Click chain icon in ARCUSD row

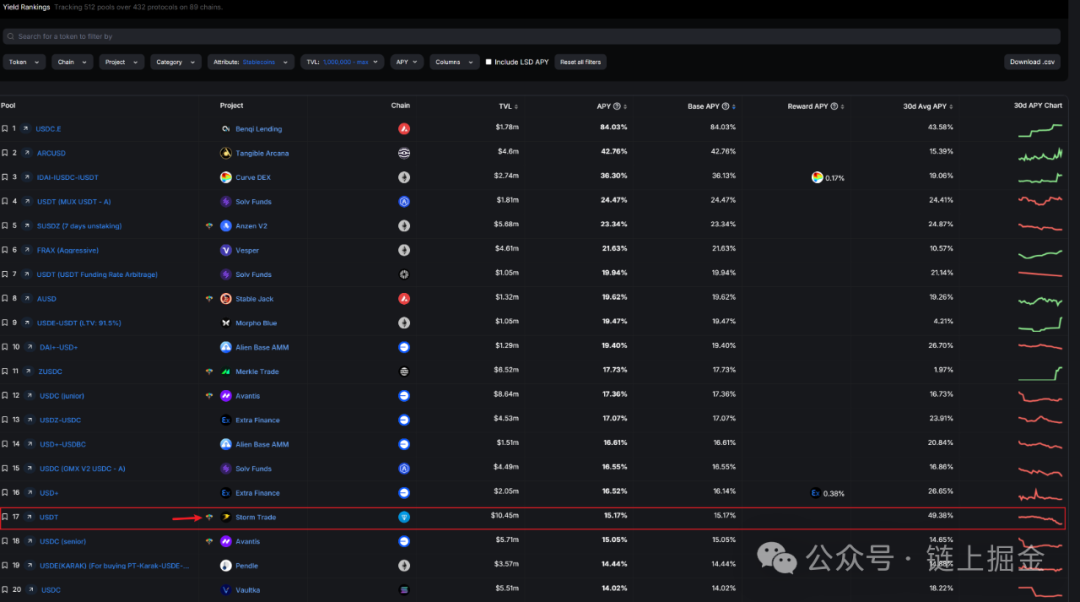[x=404, y=153]
